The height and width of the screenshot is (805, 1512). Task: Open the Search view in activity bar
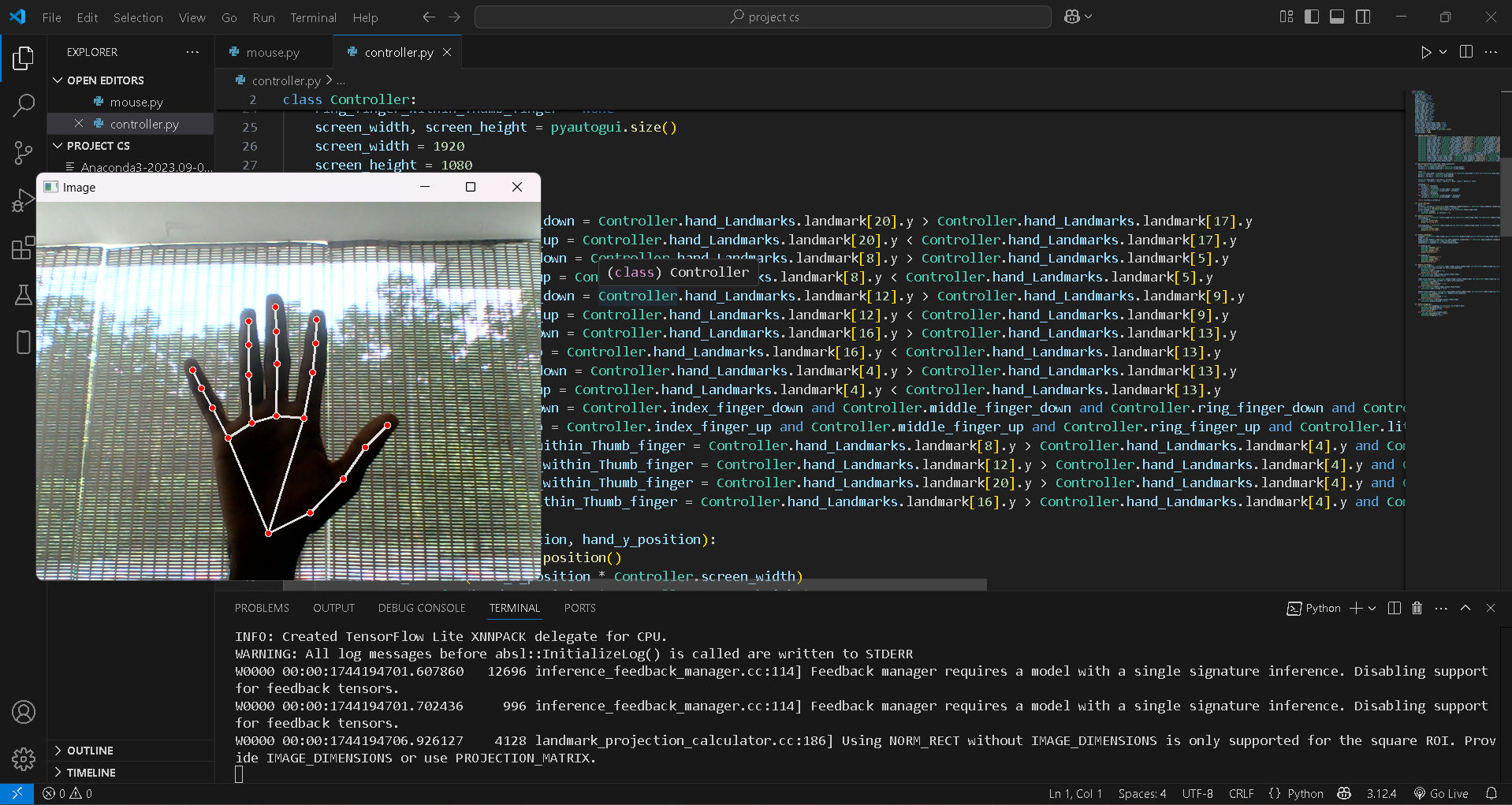[24, 105]
